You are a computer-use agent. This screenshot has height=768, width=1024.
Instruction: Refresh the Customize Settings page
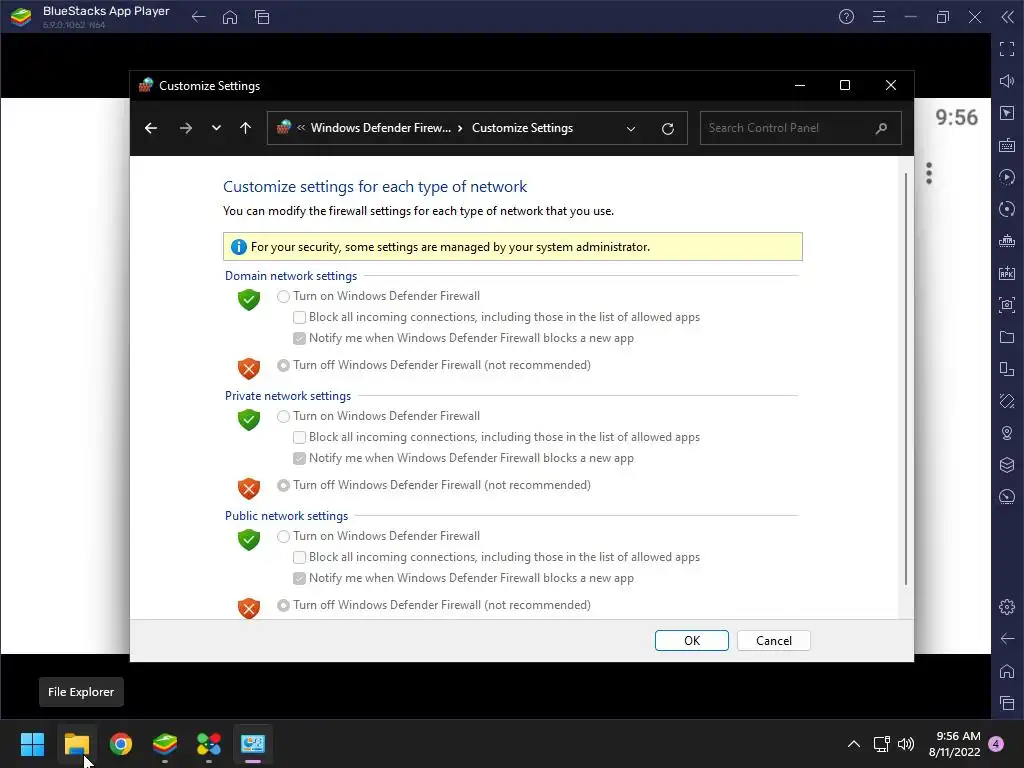[667, 129]
